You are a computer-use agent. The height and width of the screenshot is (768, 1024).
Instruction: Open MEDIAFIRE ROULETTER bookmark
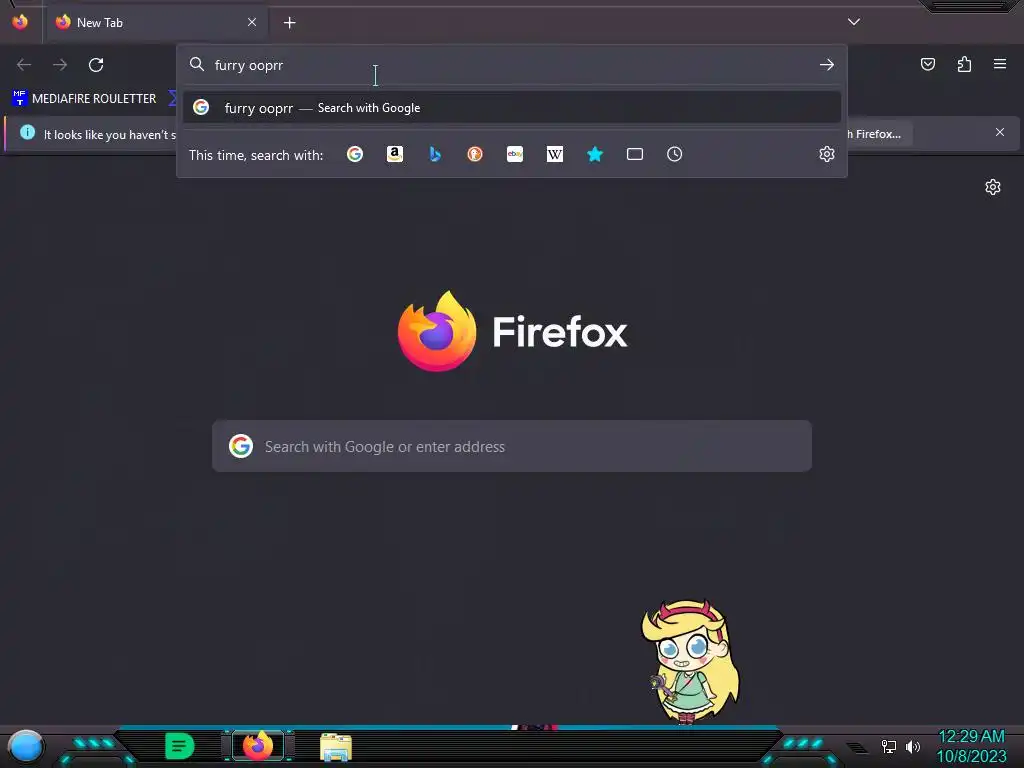pos(84,99)
